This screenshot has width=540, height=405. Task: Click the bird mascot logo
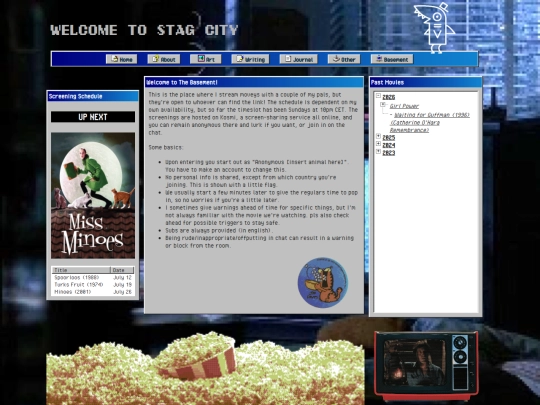click(435, 28)
